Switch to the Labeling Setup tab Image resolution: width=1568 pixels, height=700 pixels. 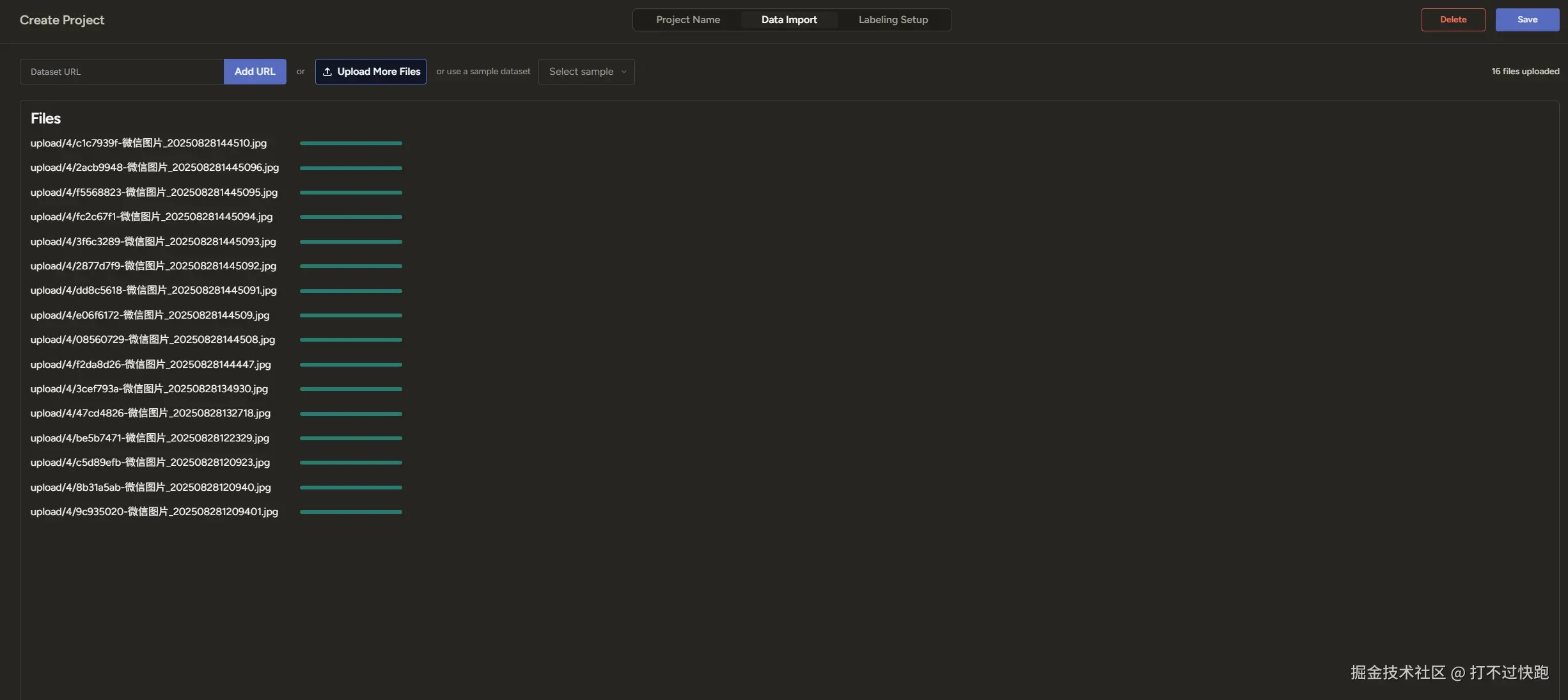point(893,20)
